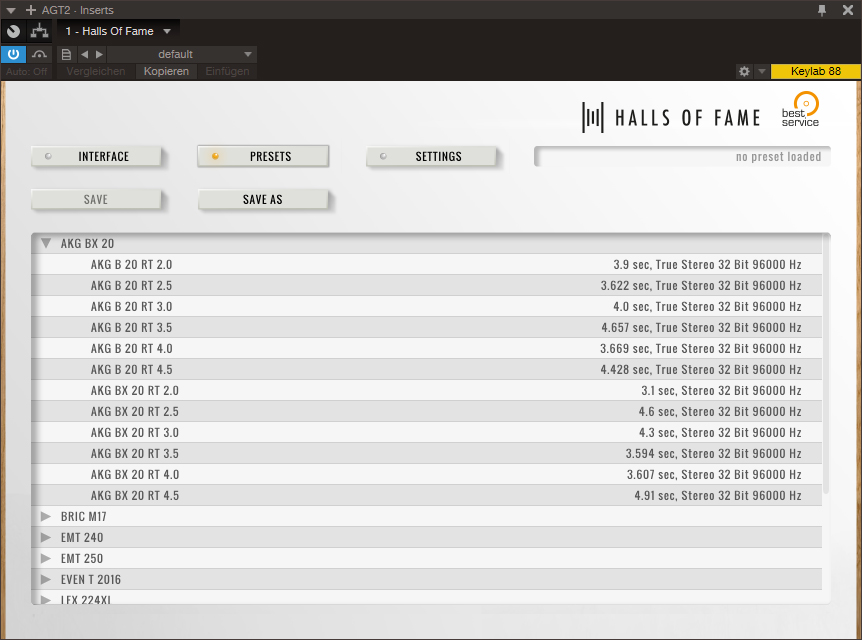Select preset AKG BX 20 RT 3.0
The image size is (862, 640).
(427, 432)
